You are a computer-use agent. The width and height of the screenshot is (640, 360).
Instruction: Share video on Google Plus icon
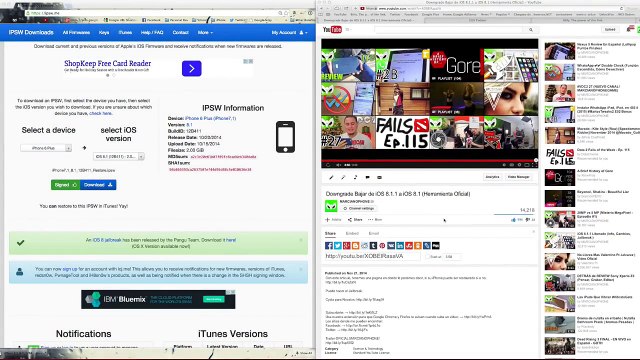click(x=347, y=245)
